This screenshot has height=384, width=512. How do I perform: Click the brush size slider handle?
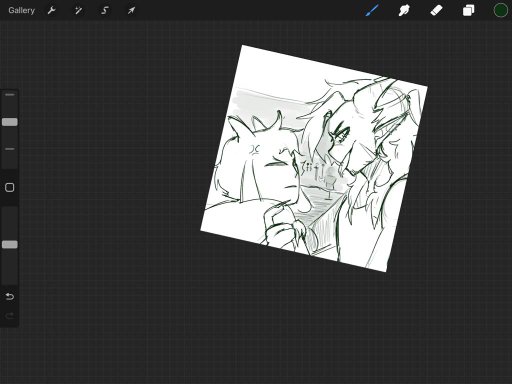coord(10,122)
